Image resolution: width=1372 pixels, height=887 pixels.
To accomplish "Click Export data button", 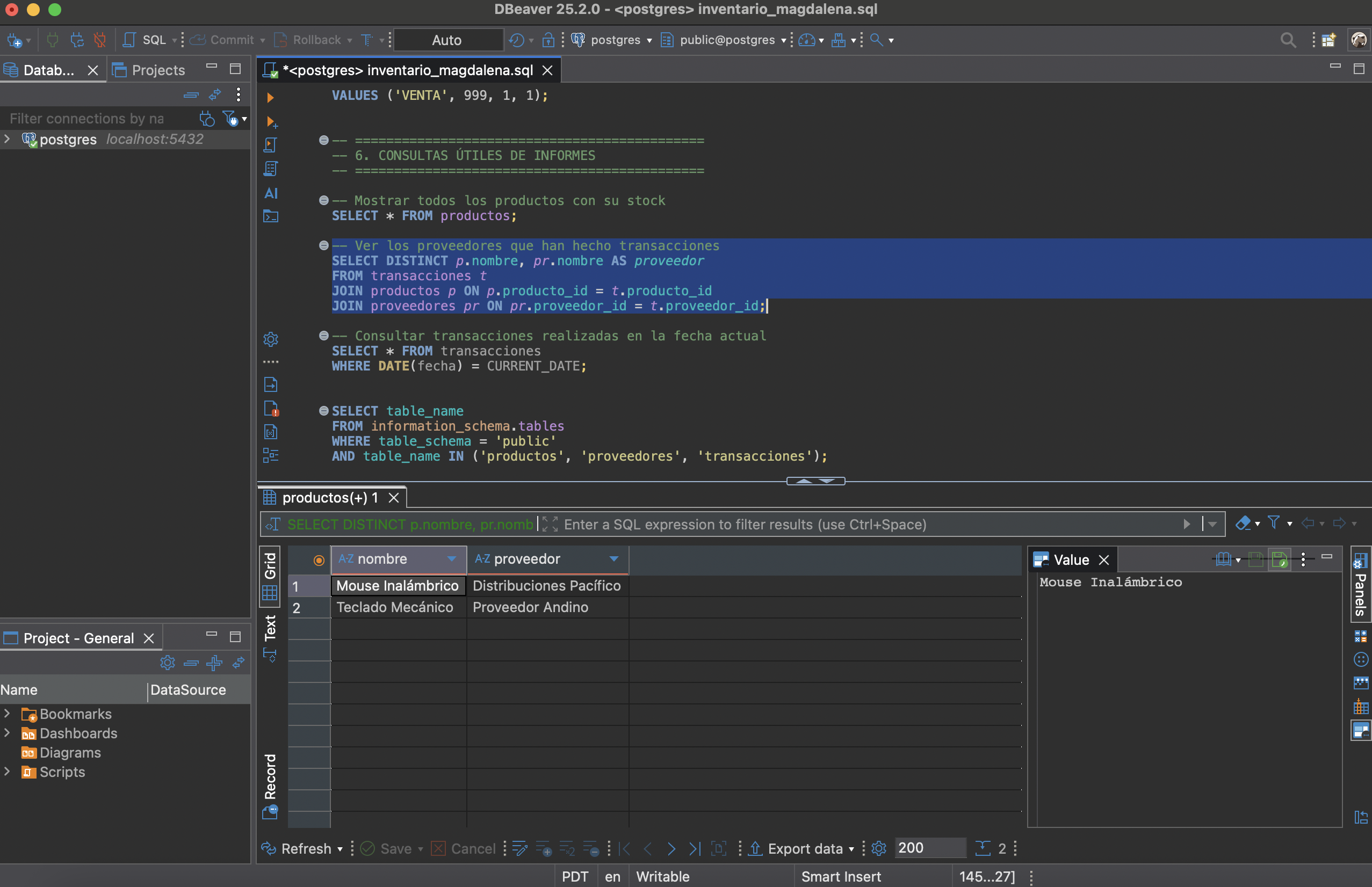I will [796, 848].
